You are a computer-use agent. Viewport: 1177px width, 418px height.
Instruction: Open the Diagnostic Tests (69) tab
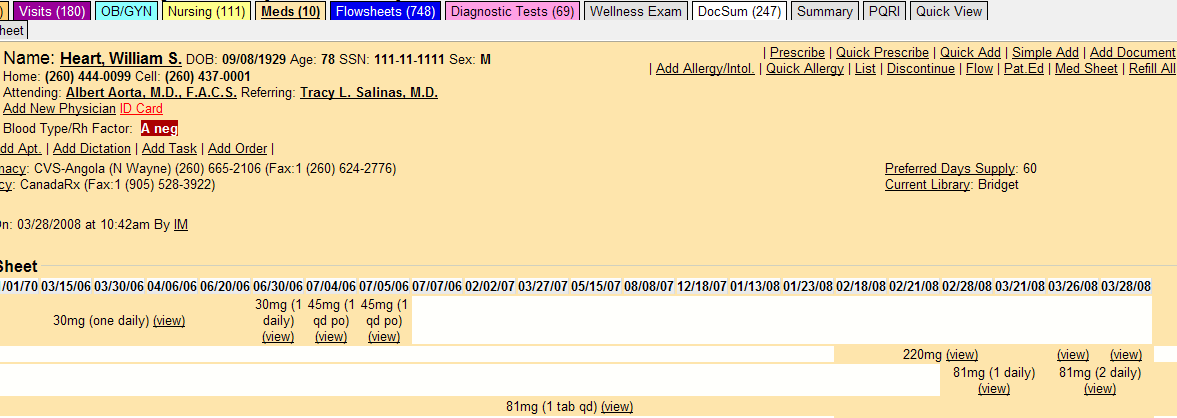[x=513, y=11]
